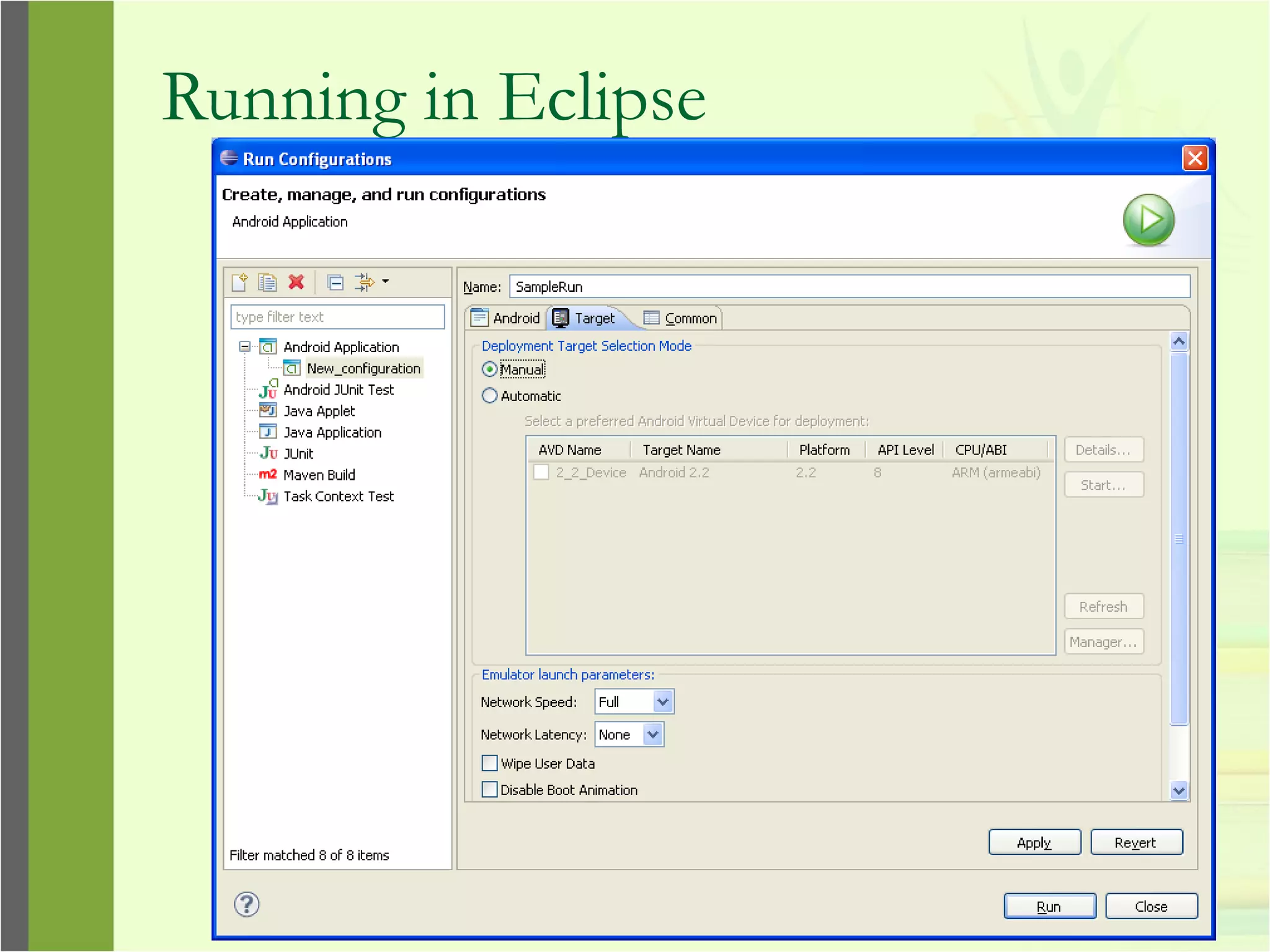Click the New_configuration item icon

point(292,368)
